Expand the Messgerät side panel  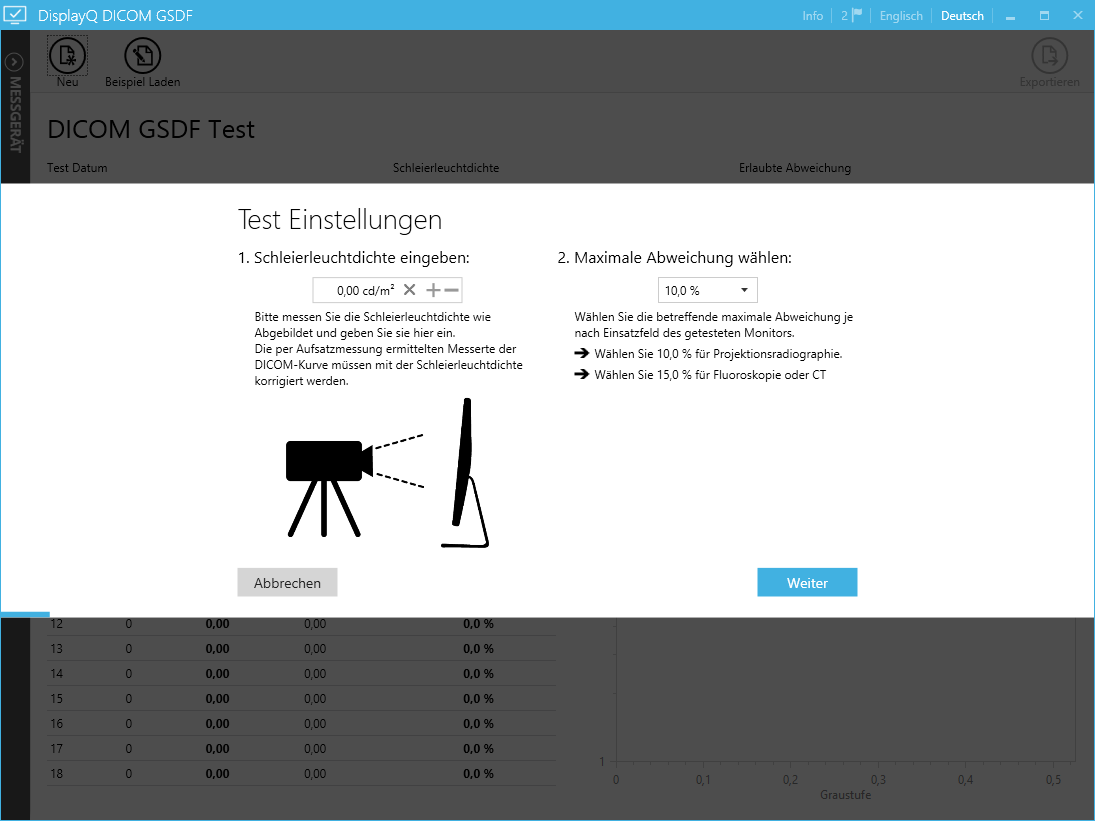coord(14,62)
